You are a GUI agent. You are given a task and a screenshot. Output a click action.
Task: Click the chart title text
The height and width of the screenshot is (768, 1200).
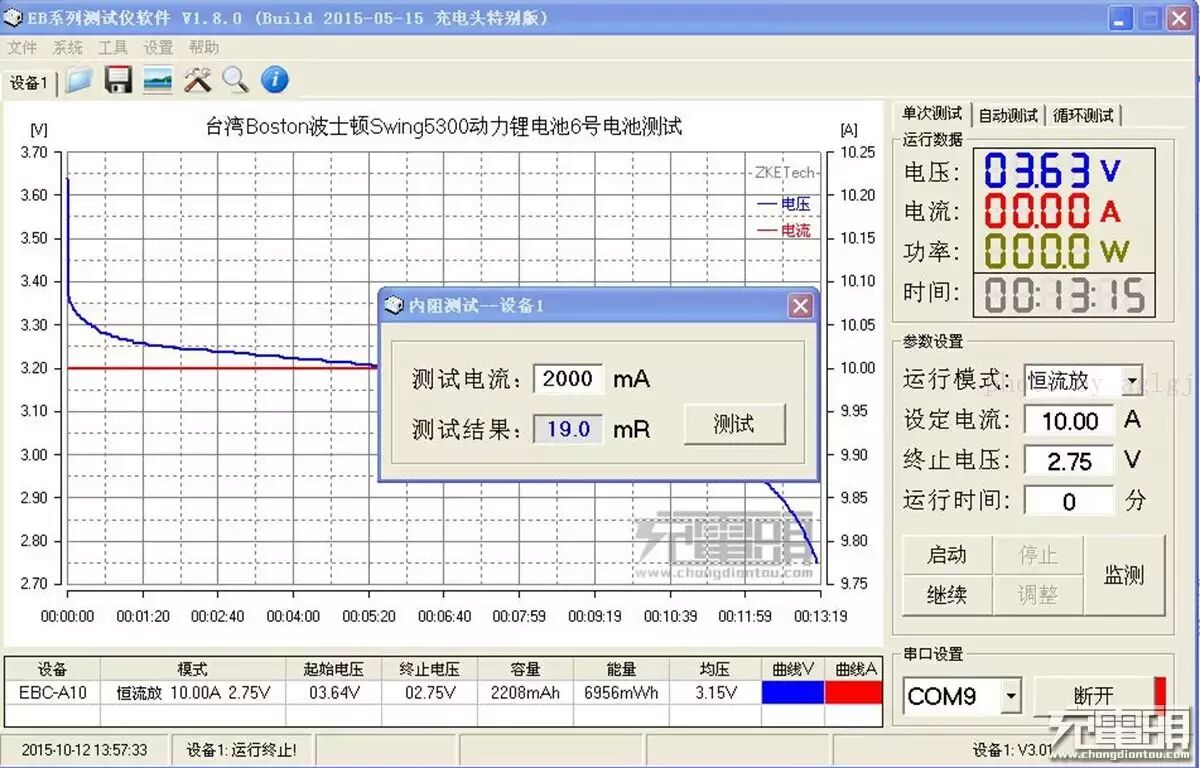(x=444, y=127)
